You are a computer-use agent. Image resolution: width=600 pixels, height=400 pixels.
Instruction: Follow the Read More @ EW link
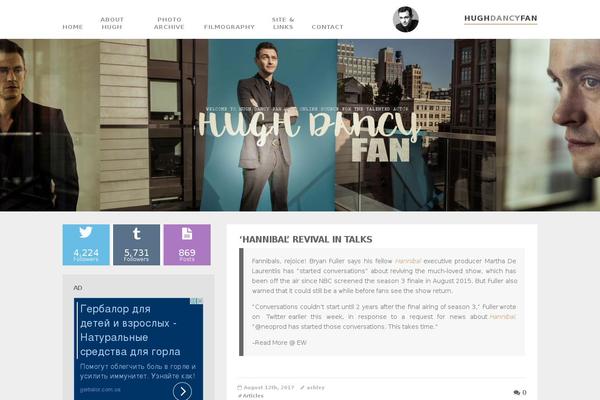280,343
